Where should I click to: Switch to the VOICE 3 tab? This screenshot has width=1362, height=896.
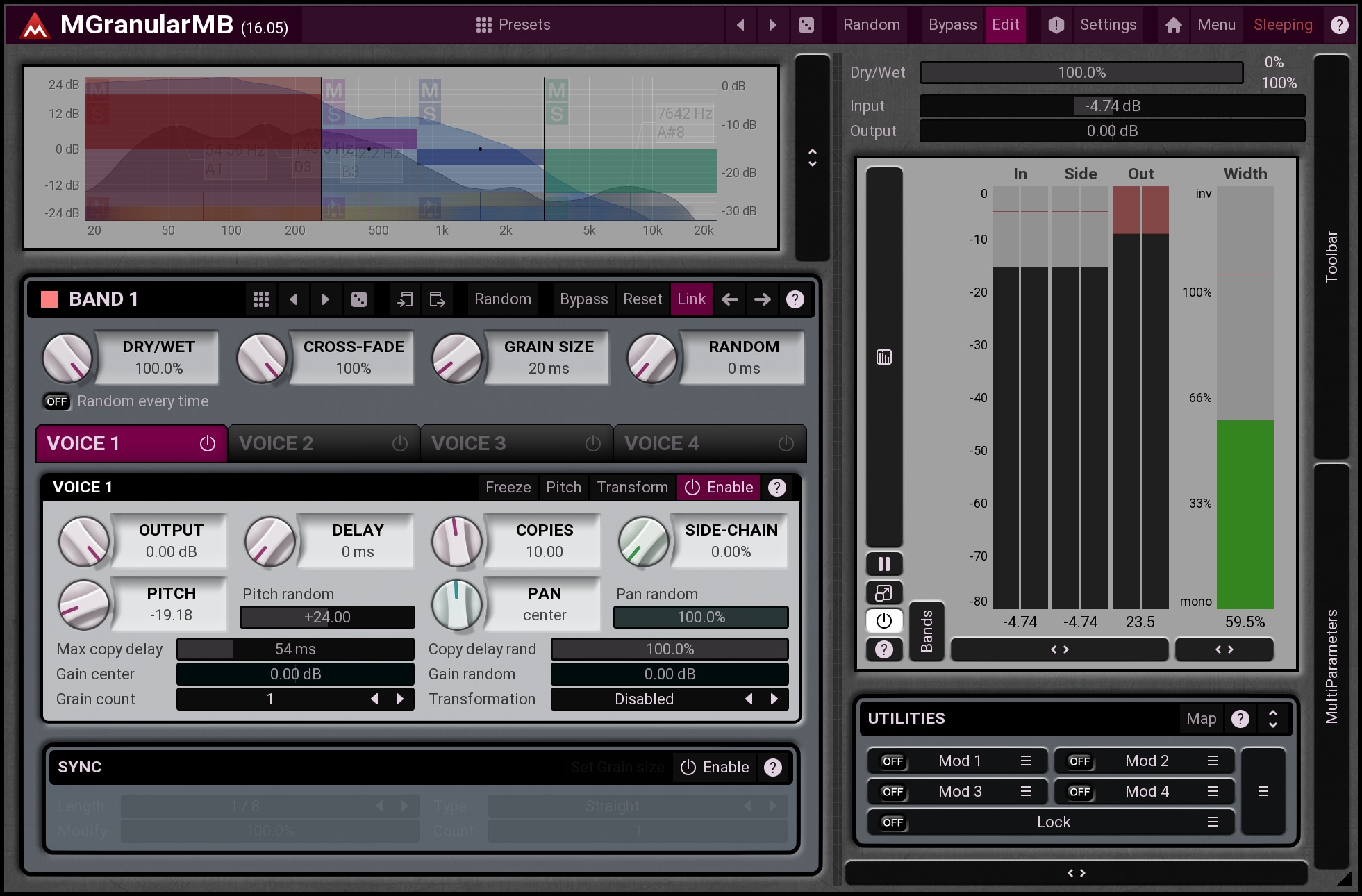pyautogui.click(x=517, y=444)
